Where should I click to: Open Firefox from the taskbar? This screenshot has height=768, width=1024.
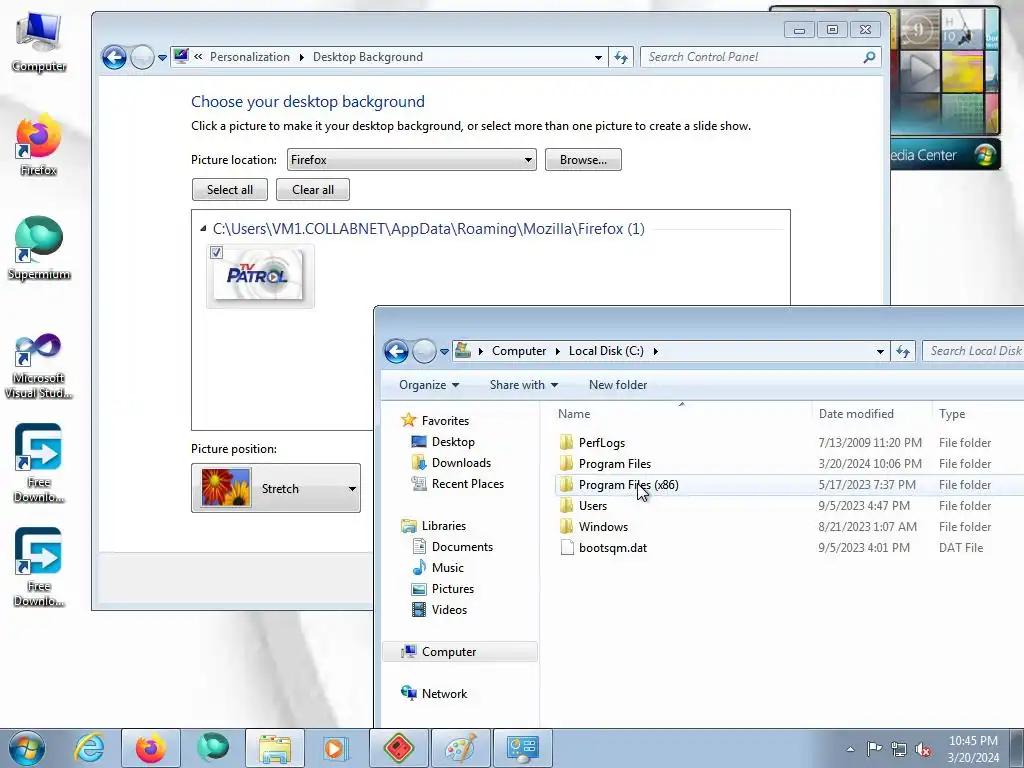[150, 748]
